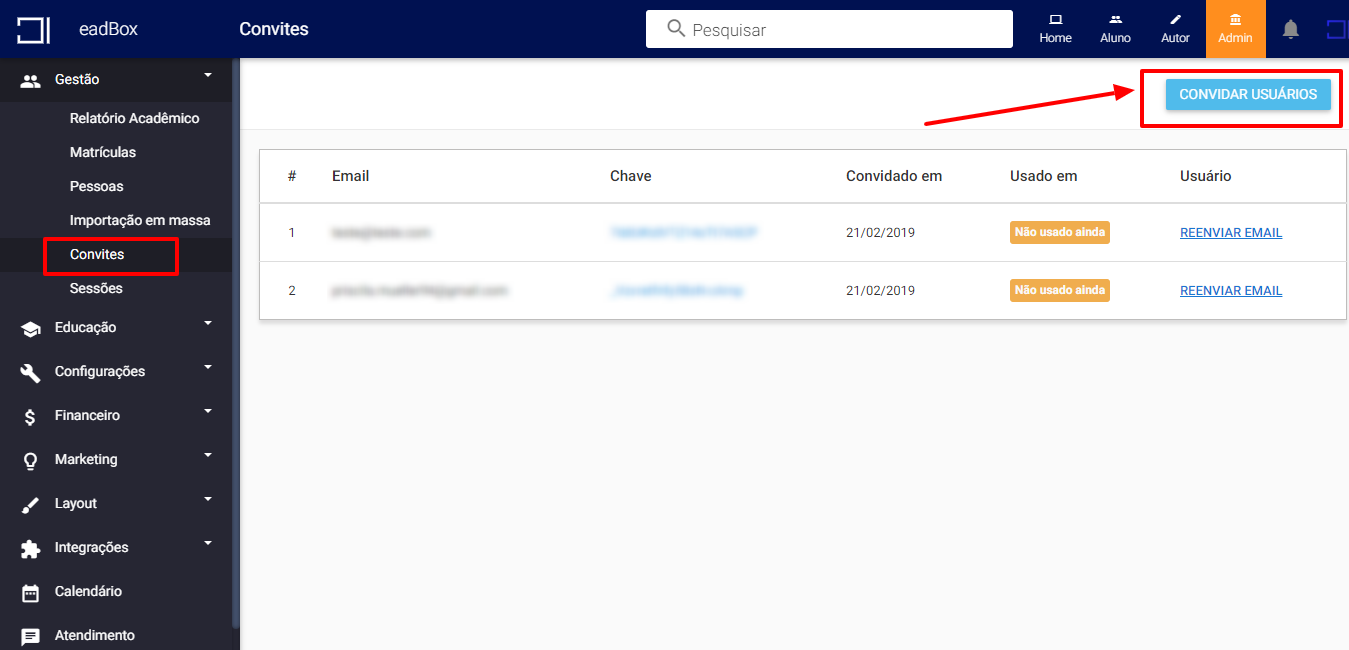The image size is (1349, 650).
Task: Click row 1 date 21/02/2019
Action: click(881, 233)
